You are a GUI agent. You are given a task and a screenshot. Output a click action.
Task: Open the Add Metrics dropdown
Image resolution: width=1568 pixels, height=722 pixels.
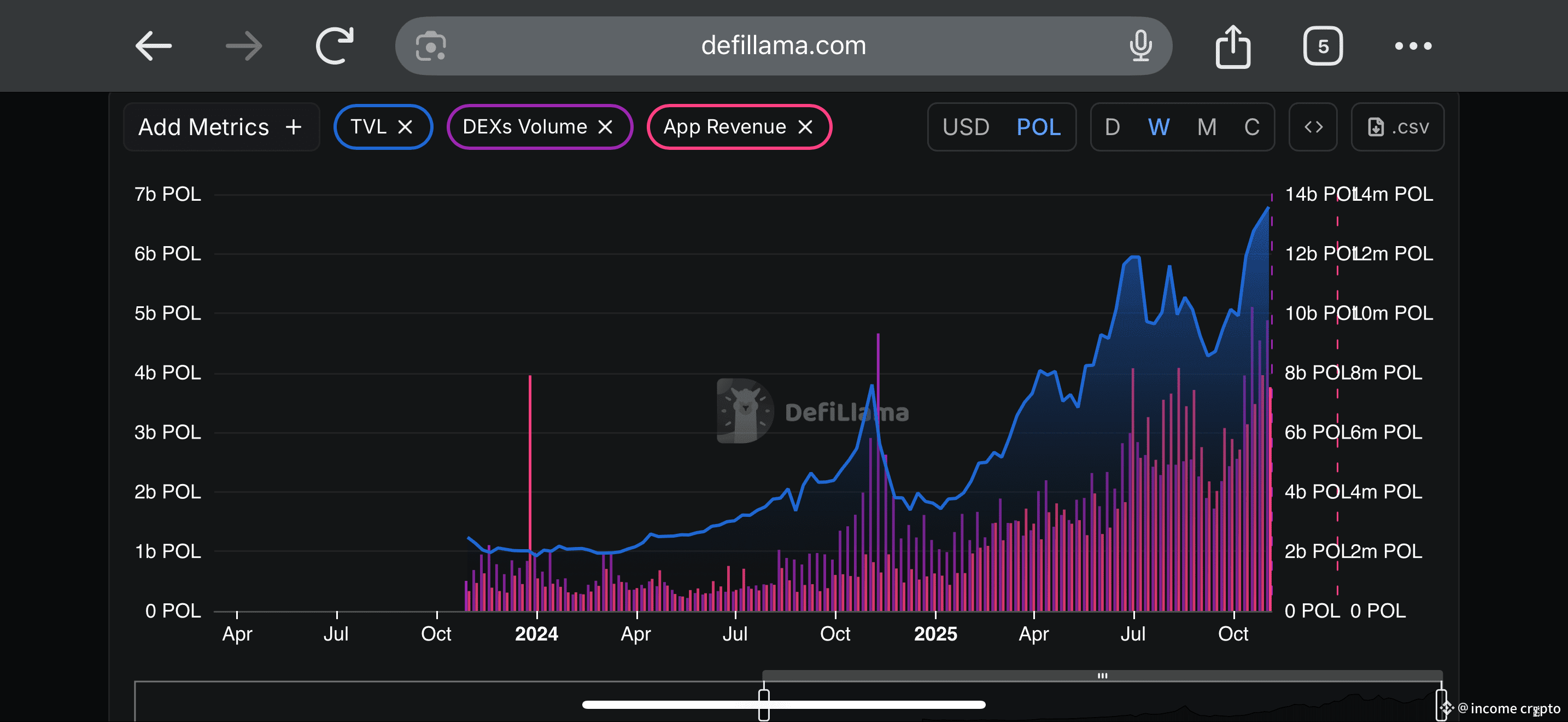221,127
